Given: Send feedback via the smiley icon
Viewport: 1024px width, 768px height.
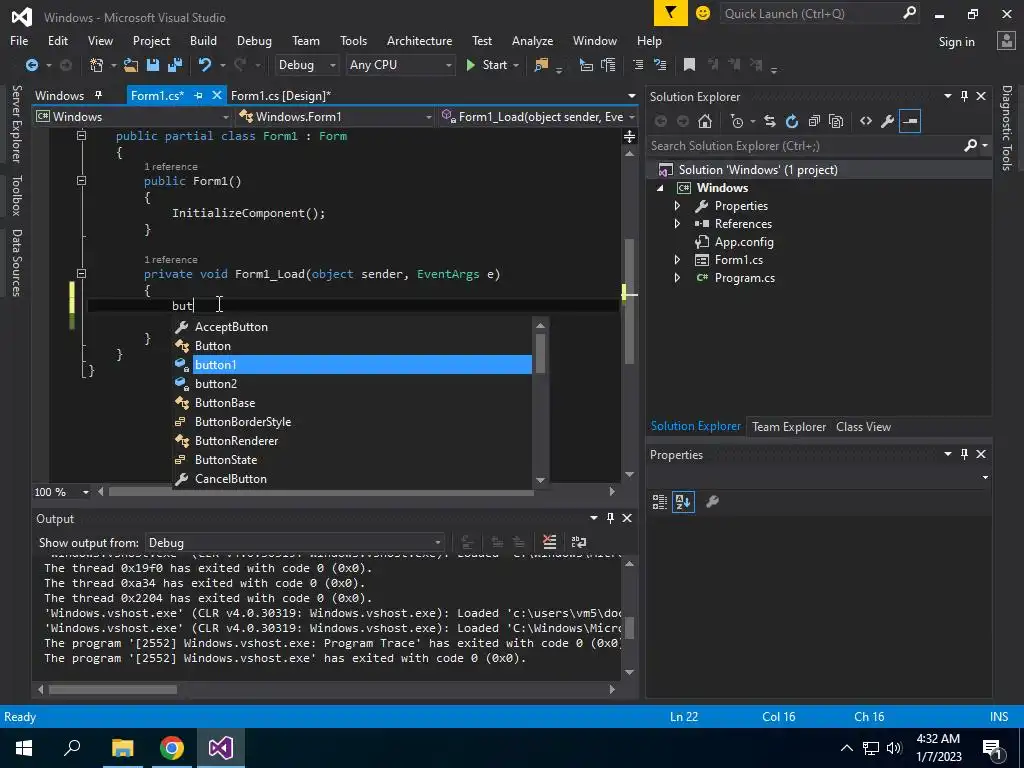Looking at the screenshot, I should click(x=703, y=13).
